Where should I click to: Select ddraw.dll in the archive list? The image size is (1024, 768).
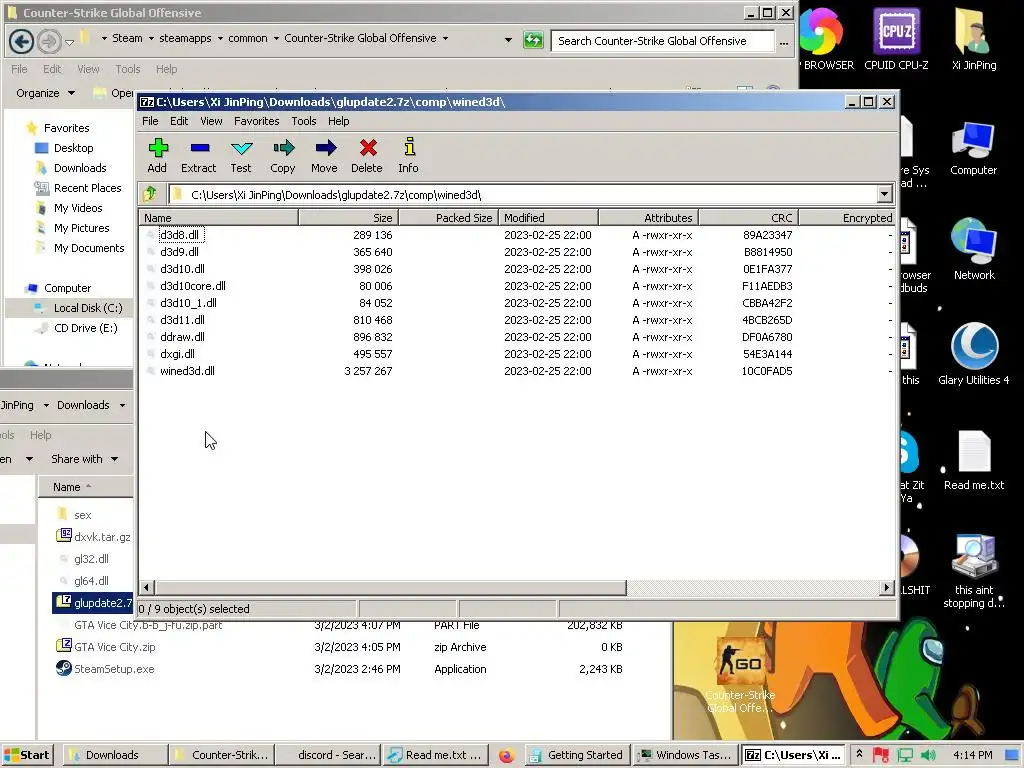[x=182, y=337]
